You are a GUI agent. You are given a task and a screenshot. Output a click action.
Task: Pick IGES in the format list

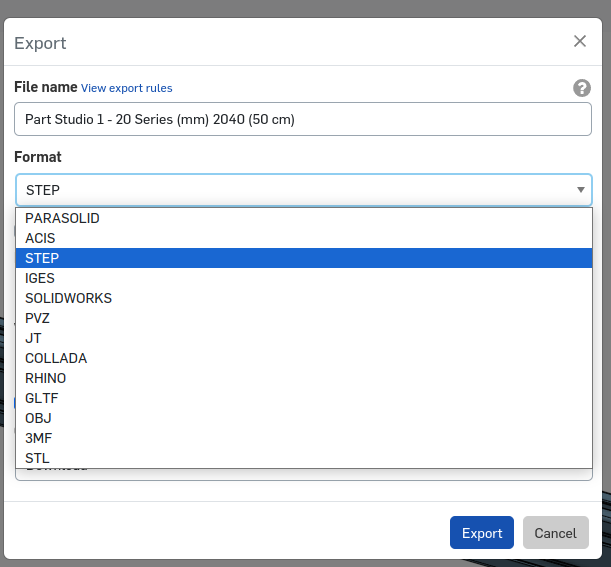click(304, 278)
